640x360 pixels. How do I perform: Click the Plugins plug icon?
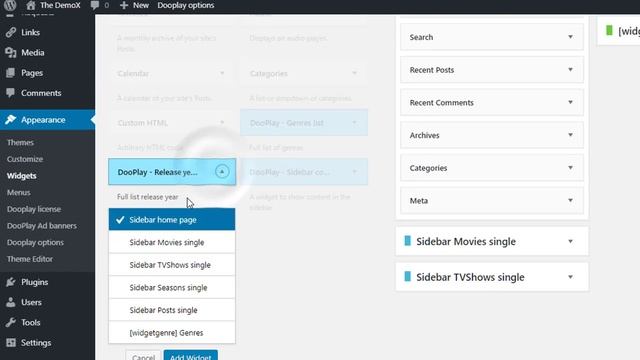point(11,282)
